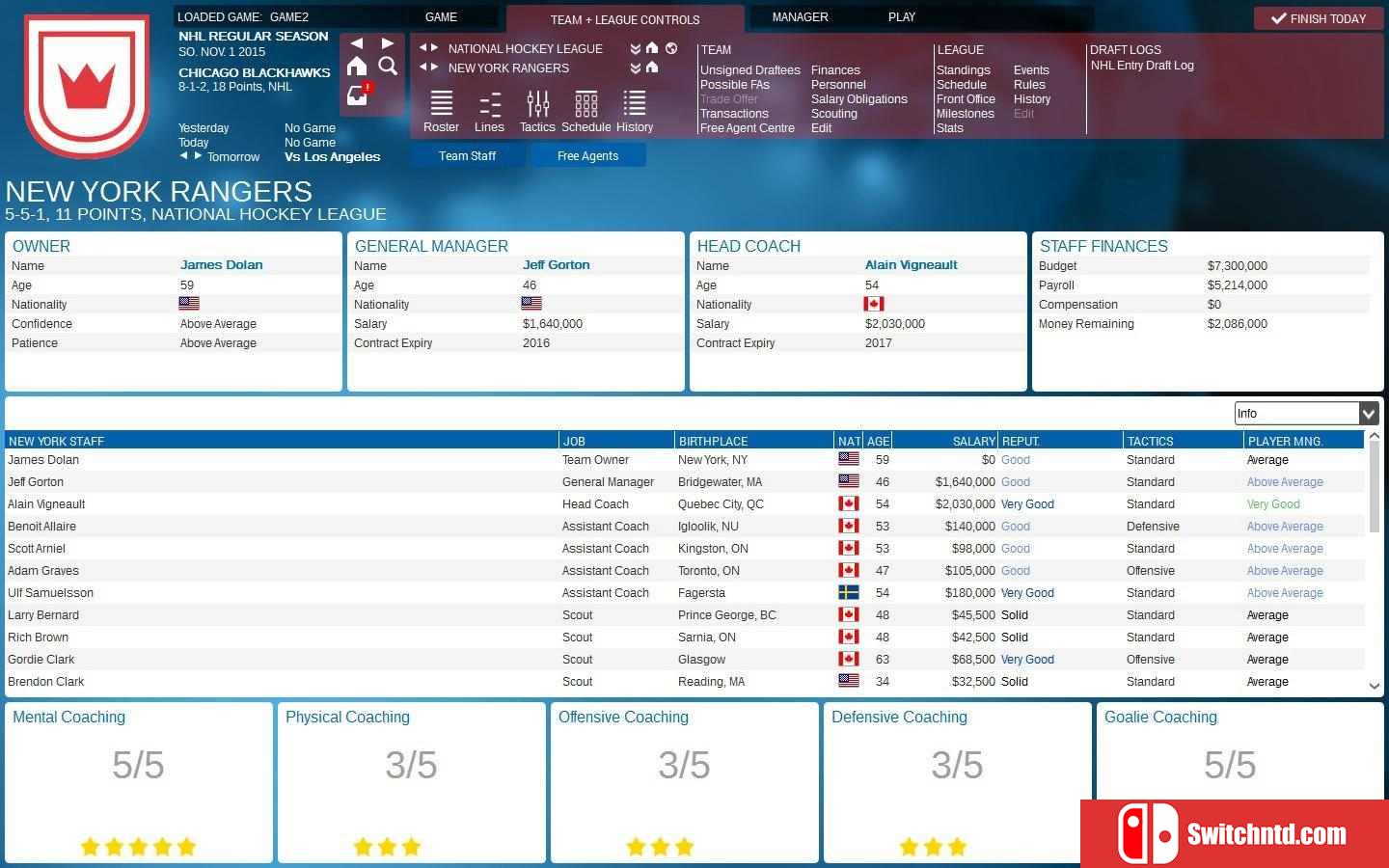Screen dimensions: 1389x868
Task: Go forward with the right navigation arrow
Action: coord(388,43)
